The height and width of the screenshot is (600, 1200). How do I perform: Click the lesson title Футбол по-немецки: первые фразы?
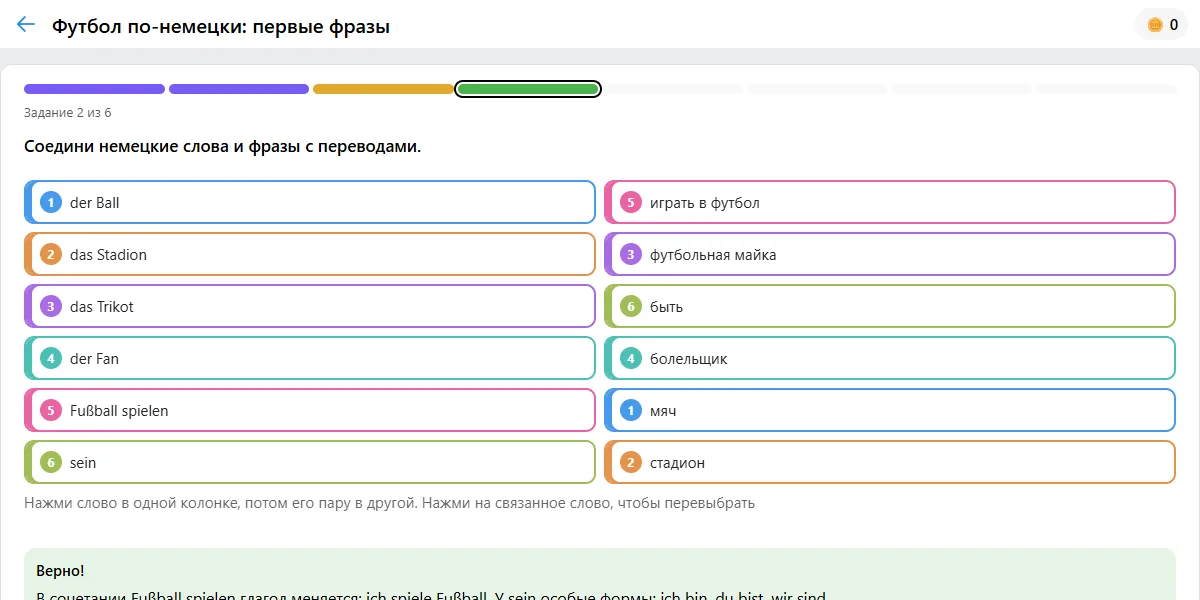[221, 26]
